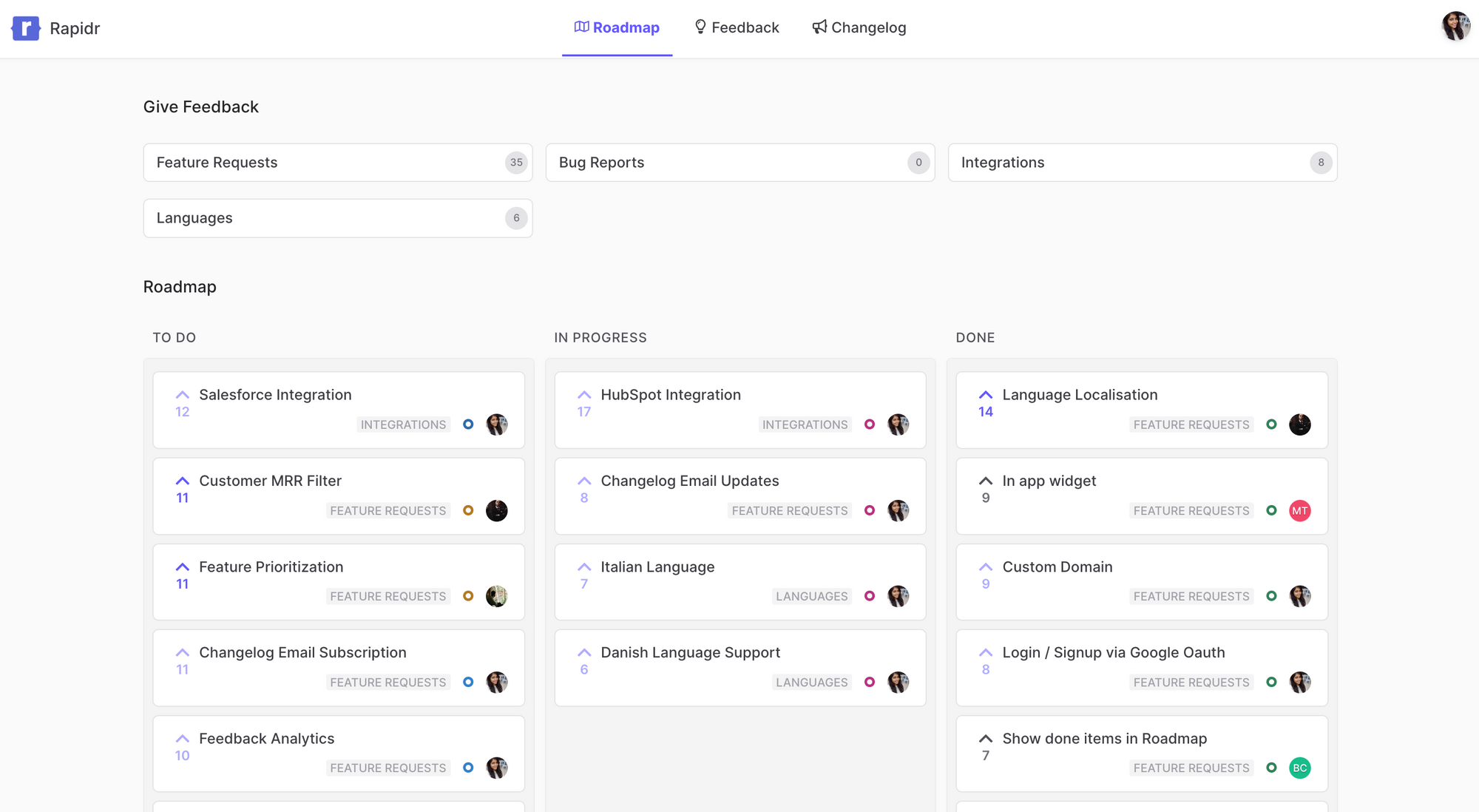Viewport: 1479px width, 812px height.
Task: Open the Roadmap tab
Action: [617, 27]
